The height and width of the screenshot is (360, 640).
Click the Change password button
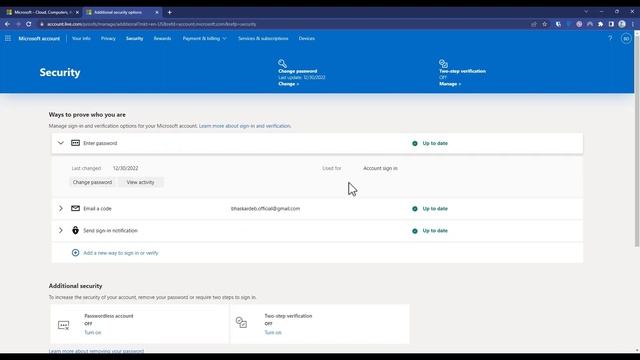92,182
